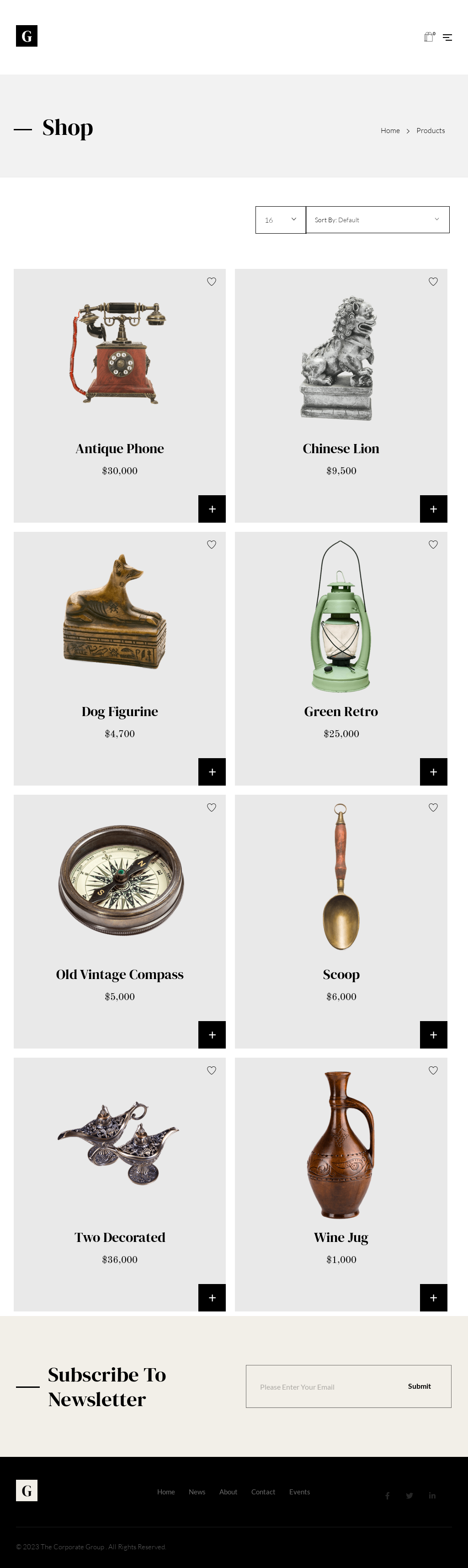Viewport: 468px width, 1568px height.
Task: Toggle wishlist heart on Dog Figurine
Action: click(212, 544)
